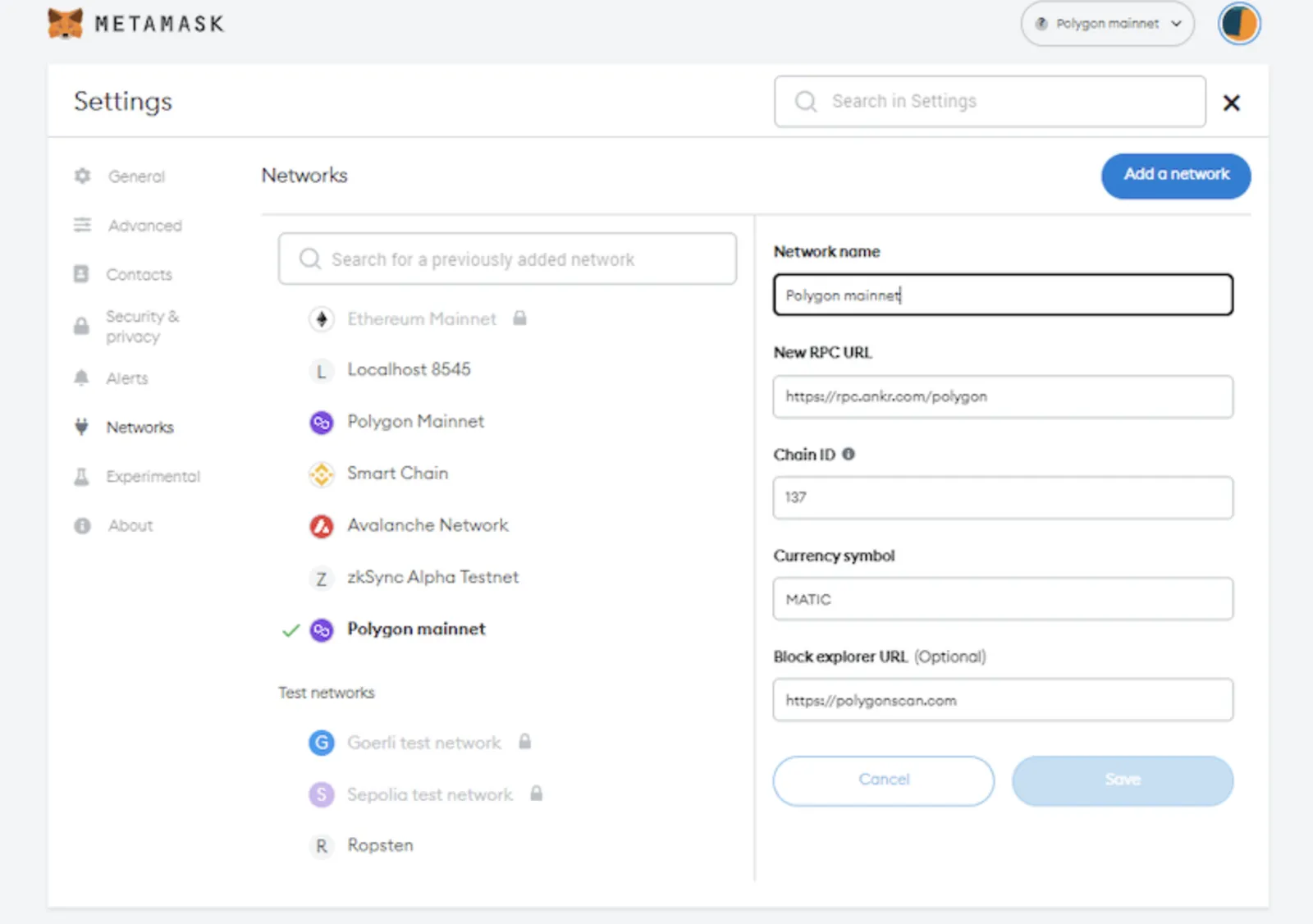Focus the Search in Settings field
The height and width of the screenshot is (924, 1313).
click(990, 102)
